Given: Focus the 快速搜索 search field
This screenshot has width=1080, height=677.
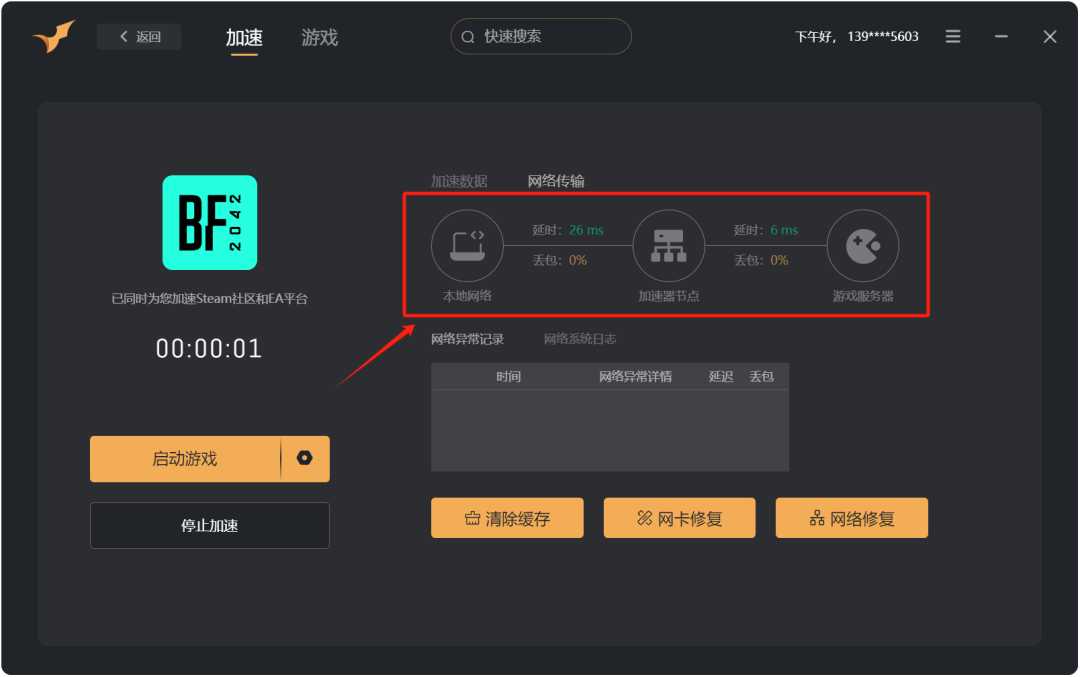Looking at the screenshot, I should (x=541, y=37).
